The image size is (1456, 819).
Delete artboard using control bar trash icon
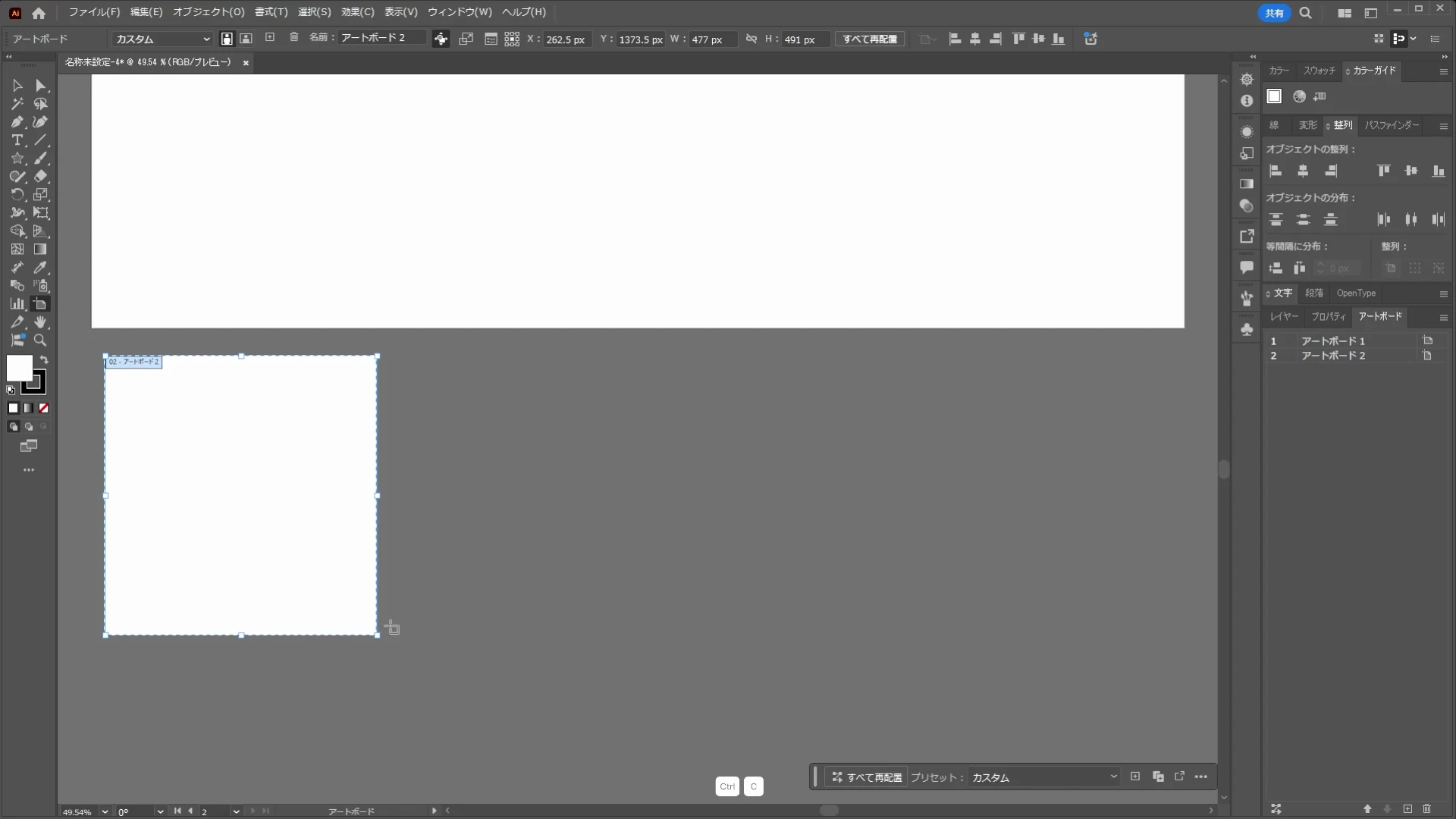[294, 37]
